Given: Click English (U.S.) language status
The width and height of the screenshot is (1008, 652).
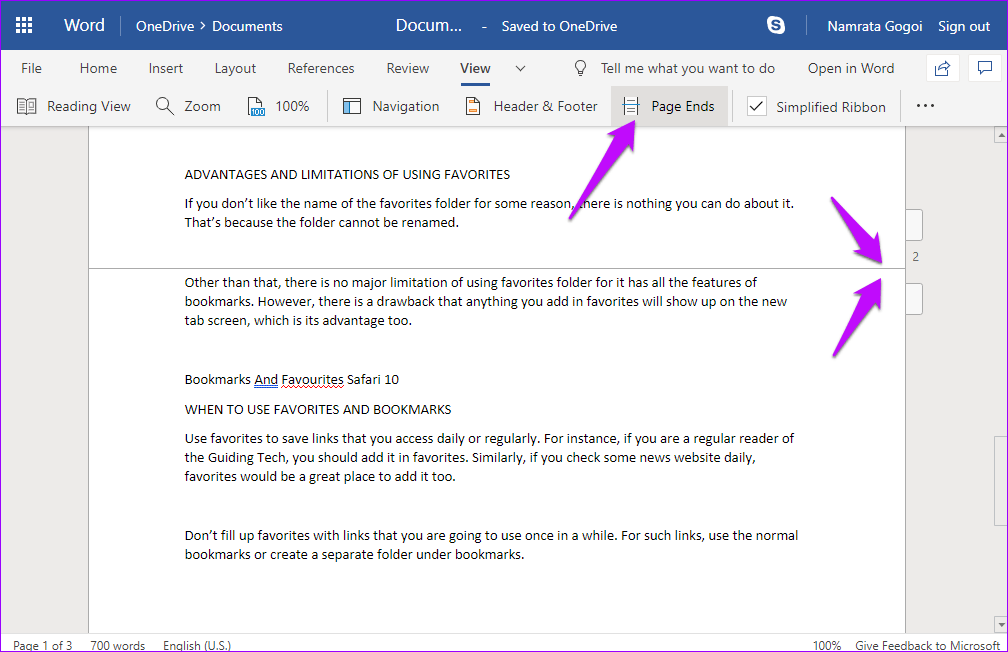Looking at the screenshot, I should pyautogui.click(x=197, y=645).
